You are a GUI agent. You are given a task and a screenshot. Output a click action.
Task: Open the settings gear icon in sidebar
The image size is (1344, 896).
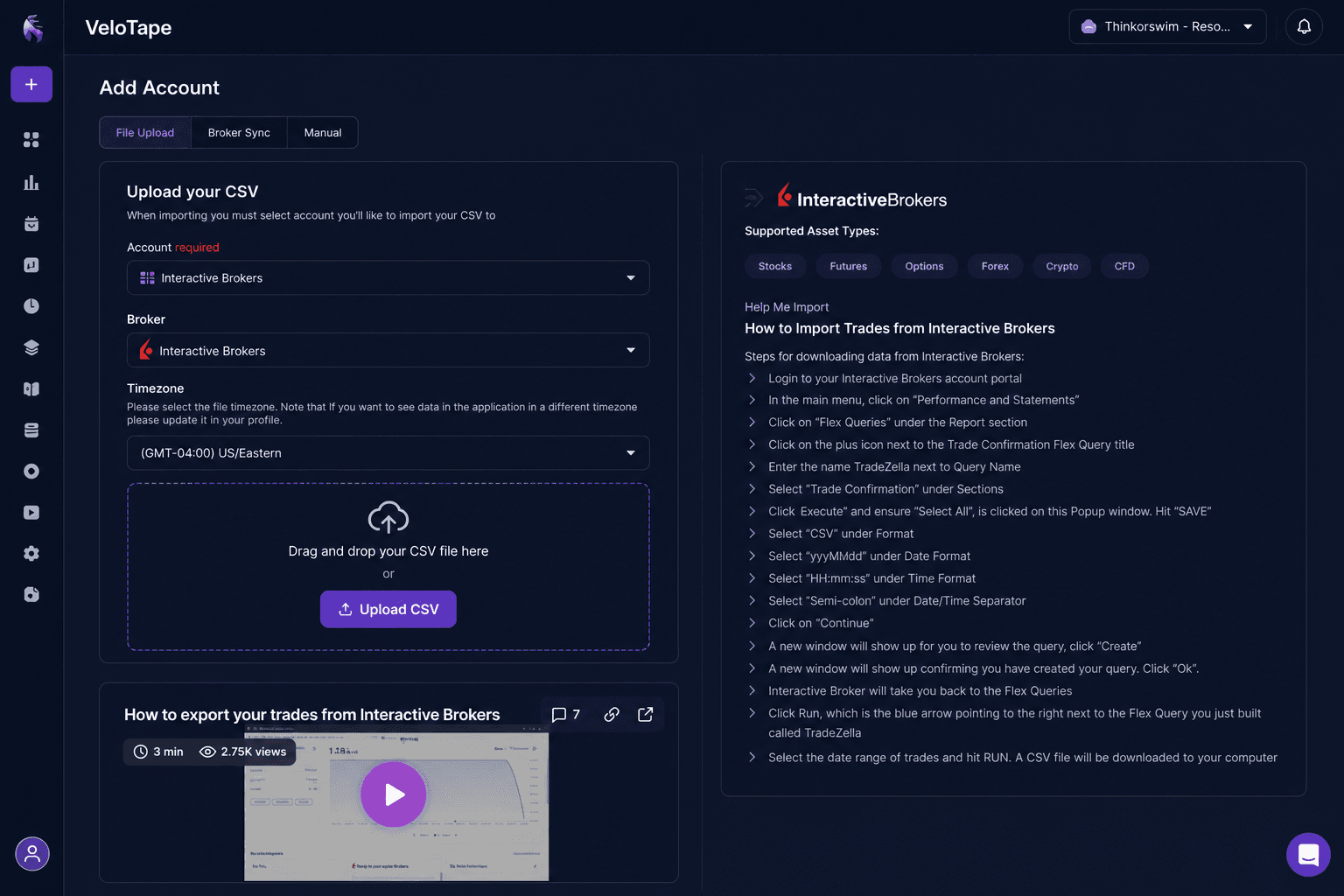31,553
